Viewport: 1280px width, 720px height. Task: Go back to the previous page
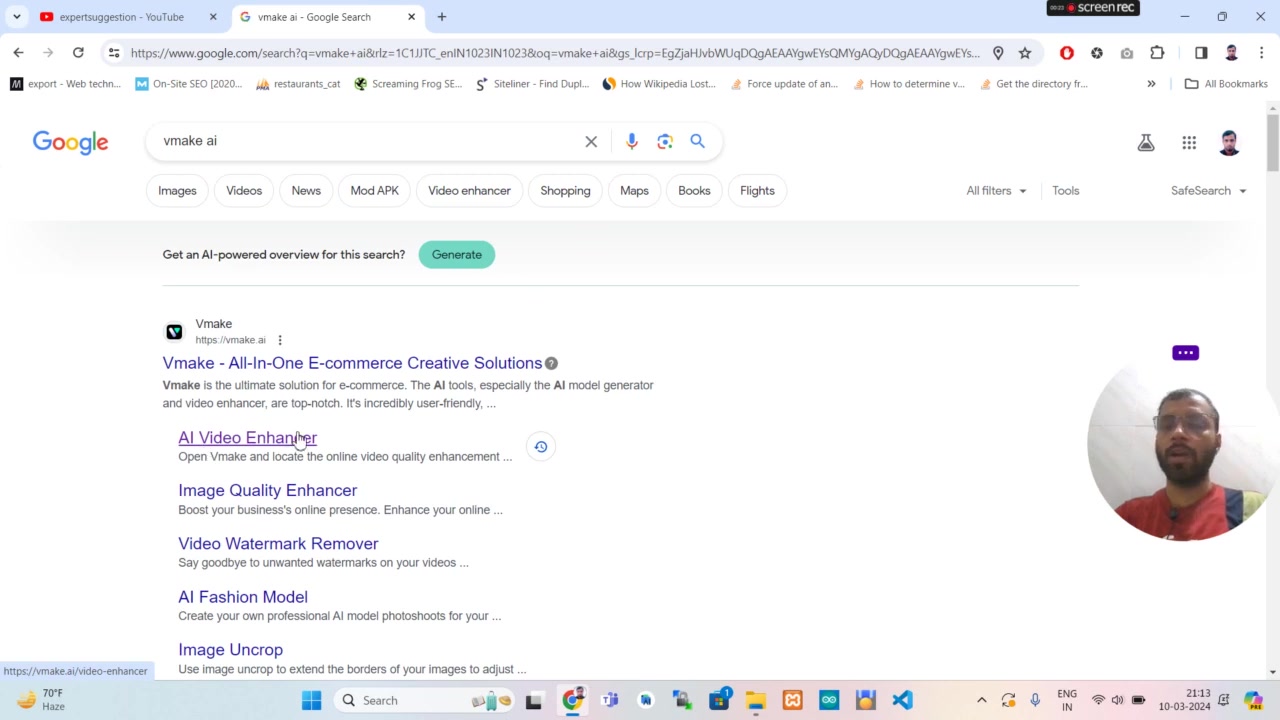tap(18, 52)
